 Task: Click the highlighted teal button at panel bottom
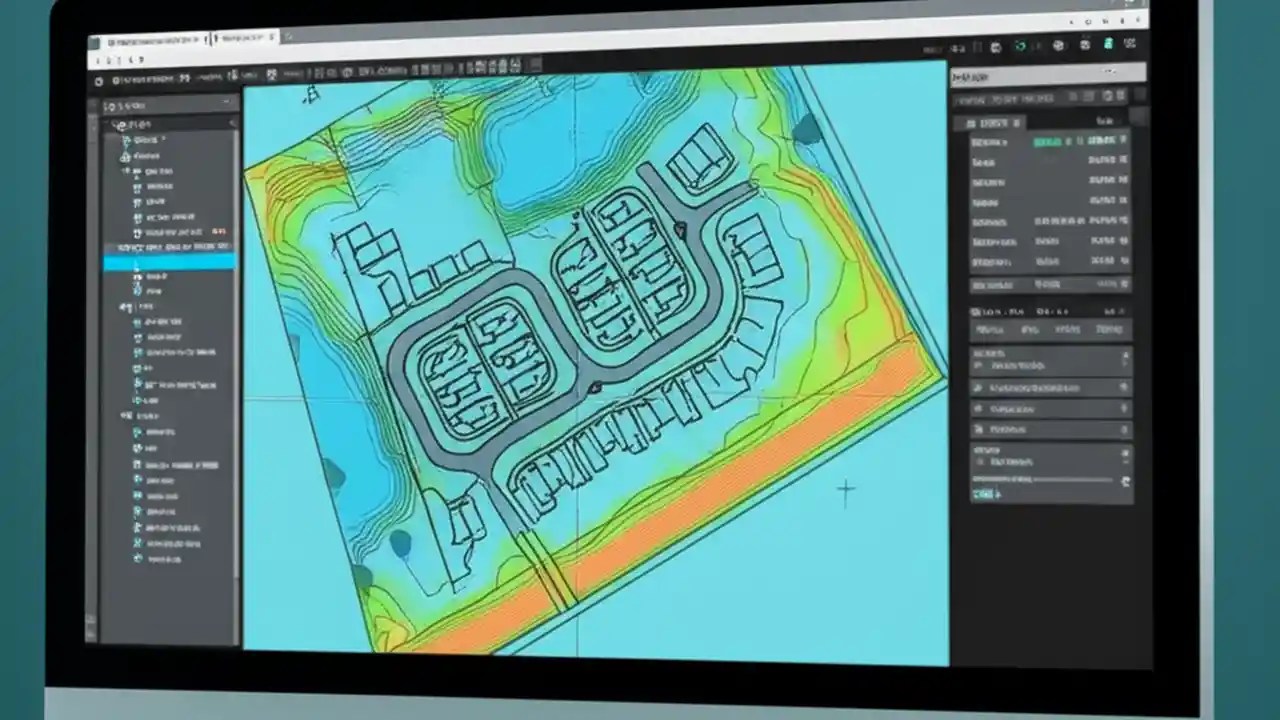point(983,494)
